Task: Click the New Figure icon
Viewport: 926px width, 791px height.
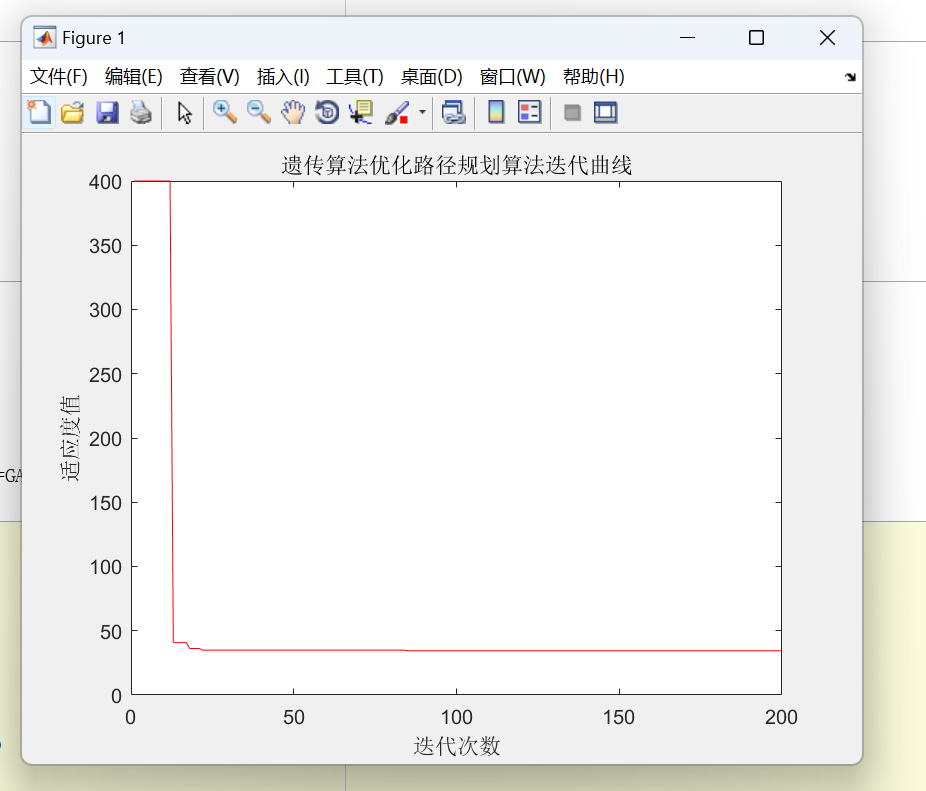Action: tap(39, 113)
